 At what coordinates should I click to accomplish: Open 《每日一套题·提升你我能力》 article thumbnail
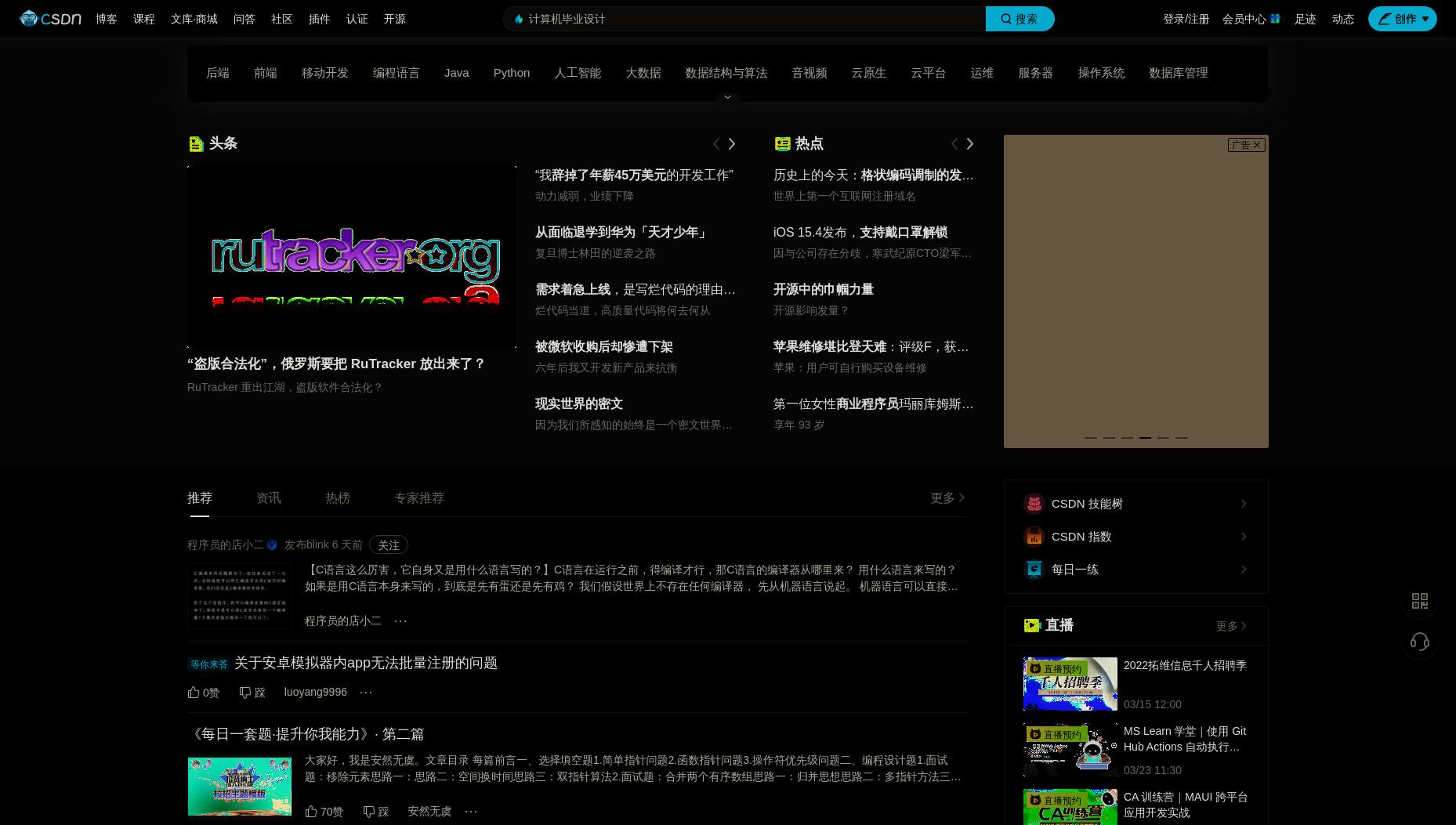tap(240, 786)
